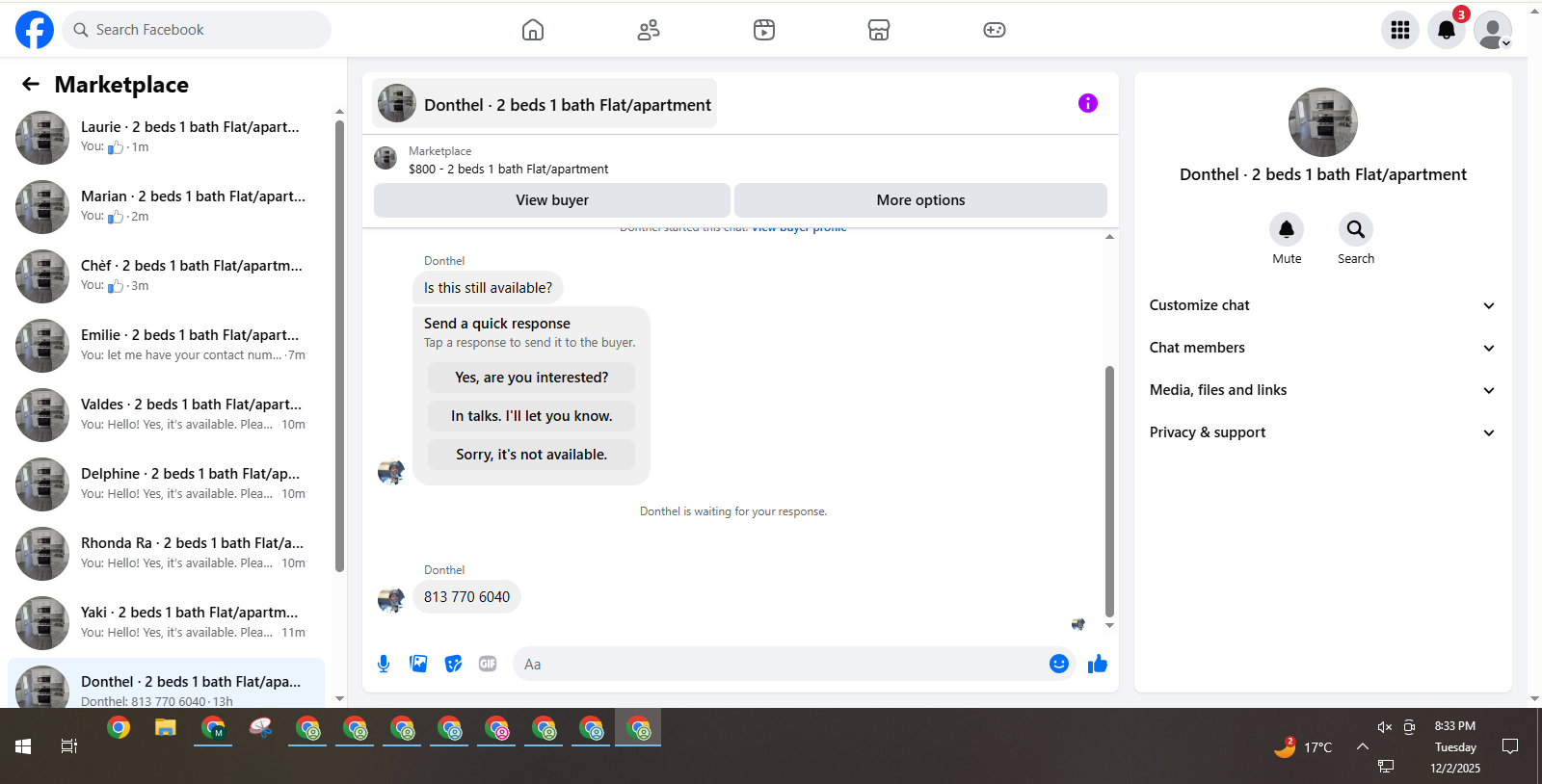Viewport: 1542px width, 784px height.
Task: Open the Chèf conversation
Action: pyautogui.click(x=166, y=276)
